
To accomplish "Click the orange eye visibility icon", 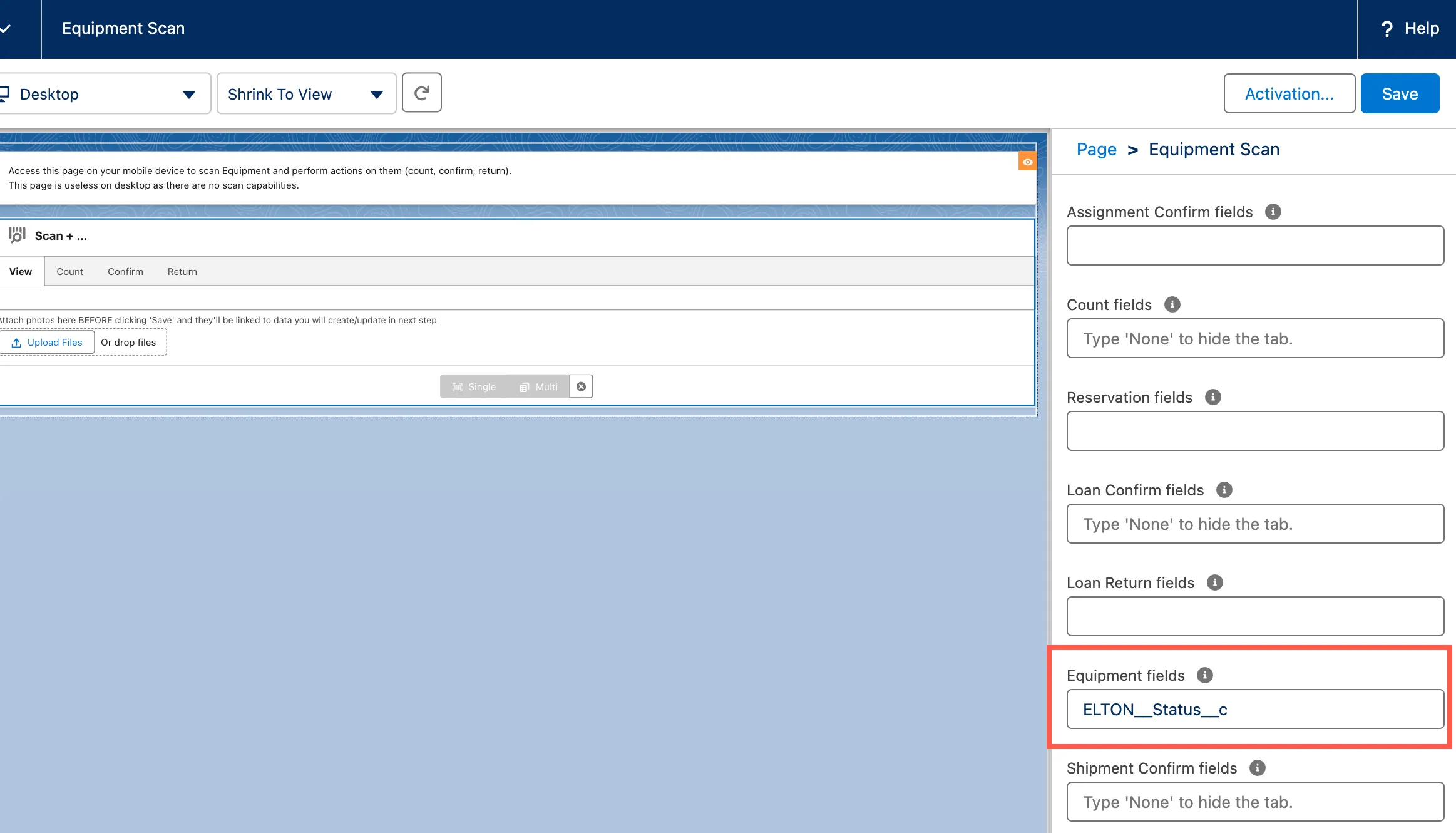I will click(x=1027, y=162).
